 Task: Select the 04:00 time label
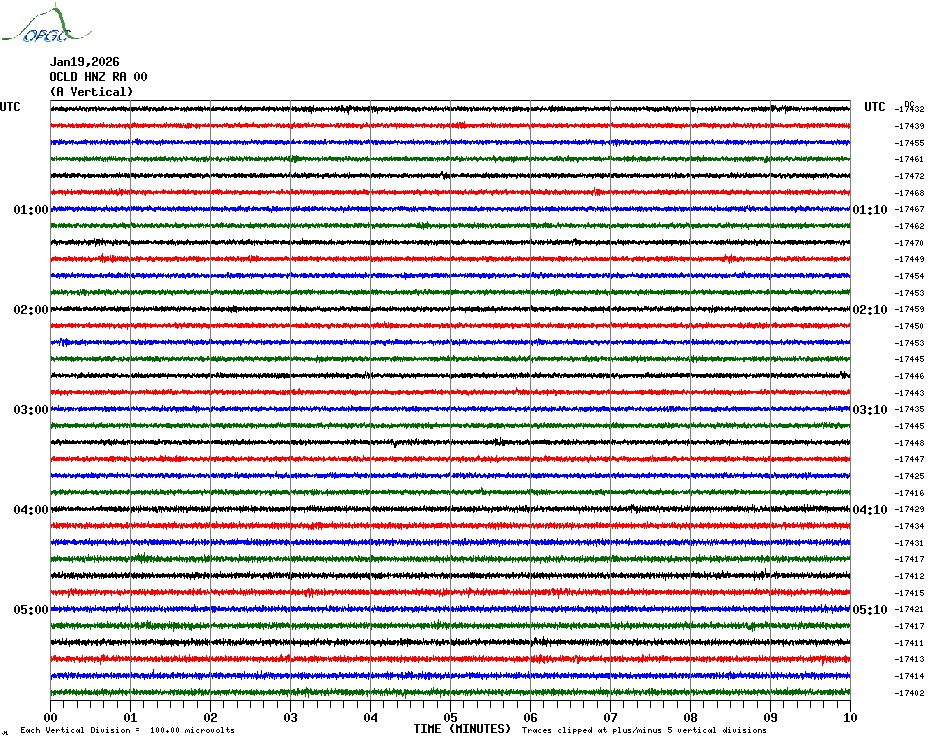click(x=31, y=510)
